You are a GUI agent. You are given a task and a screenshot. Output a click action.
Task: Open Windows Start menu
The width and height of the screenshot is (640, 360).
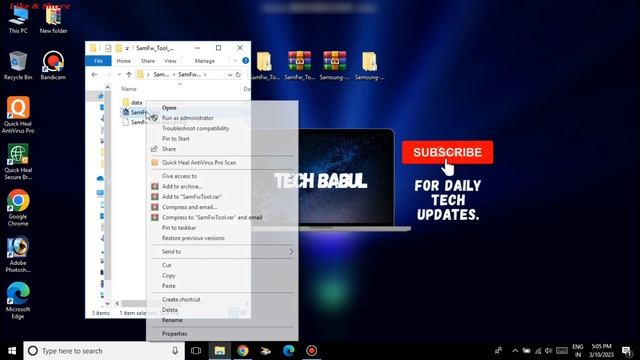click(x=12, y=351)
